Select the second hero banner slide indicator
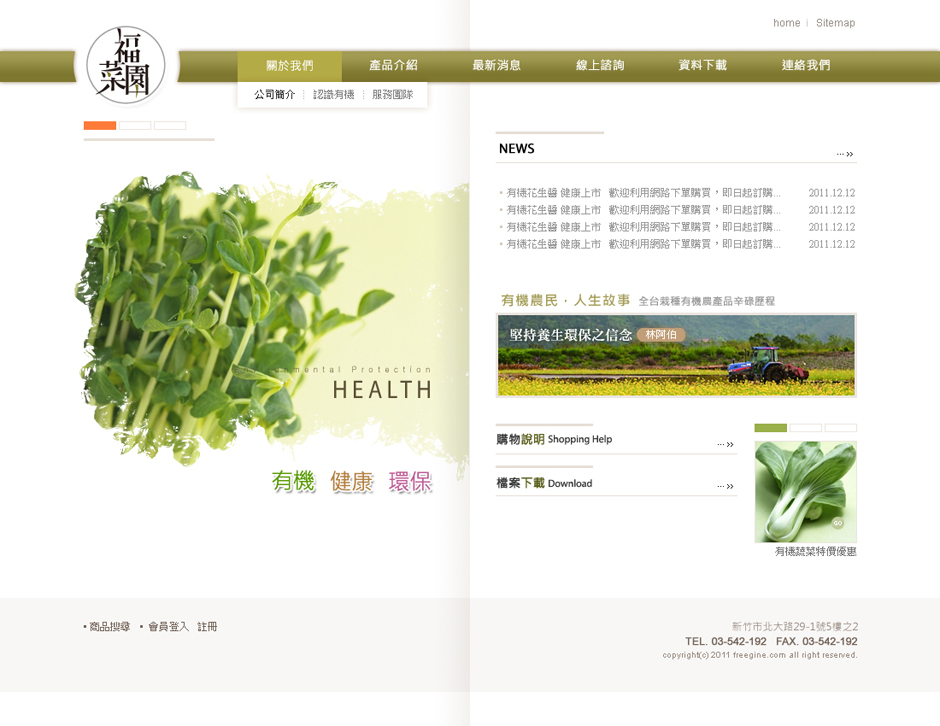 [x=135, y=126]
